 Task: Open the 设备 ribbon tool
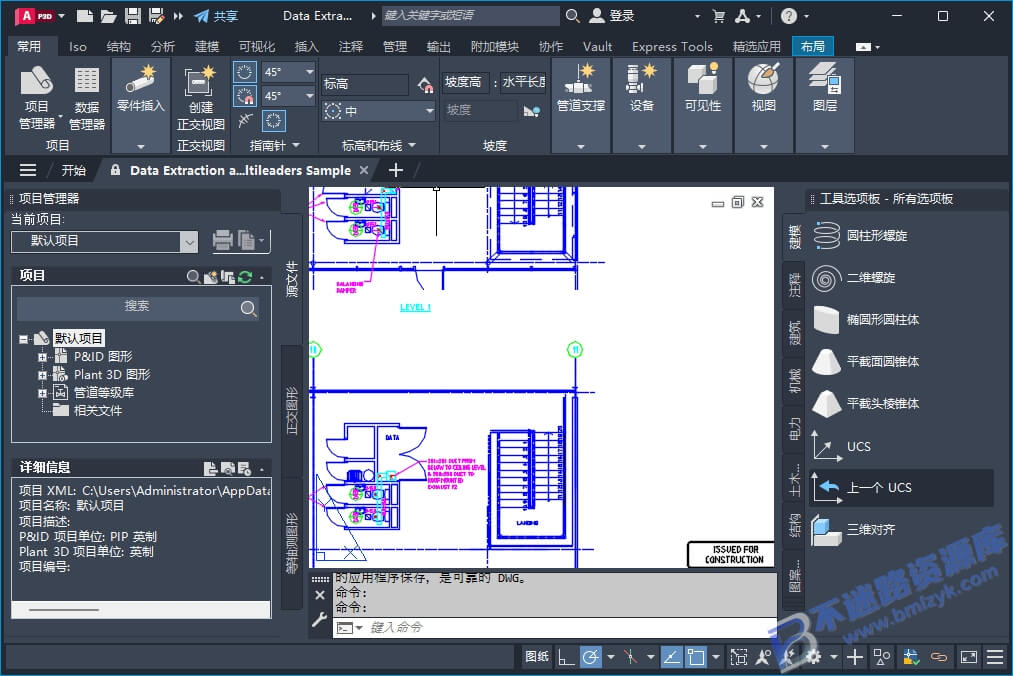642,89
